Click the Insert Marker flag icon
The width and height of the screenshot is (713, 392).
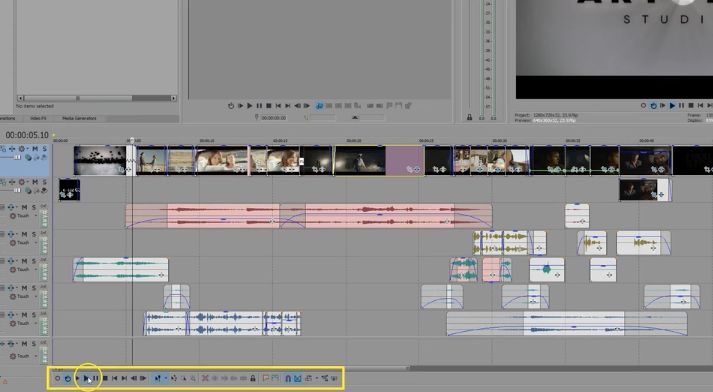tap(266, 378)
